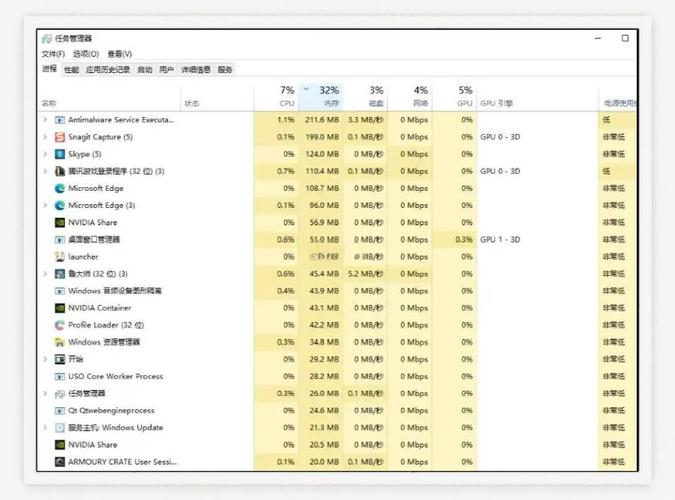Click the GPU 1 - 3D engine cell
675x500 pixels.
pyautogui.click(x=500, y=239)
